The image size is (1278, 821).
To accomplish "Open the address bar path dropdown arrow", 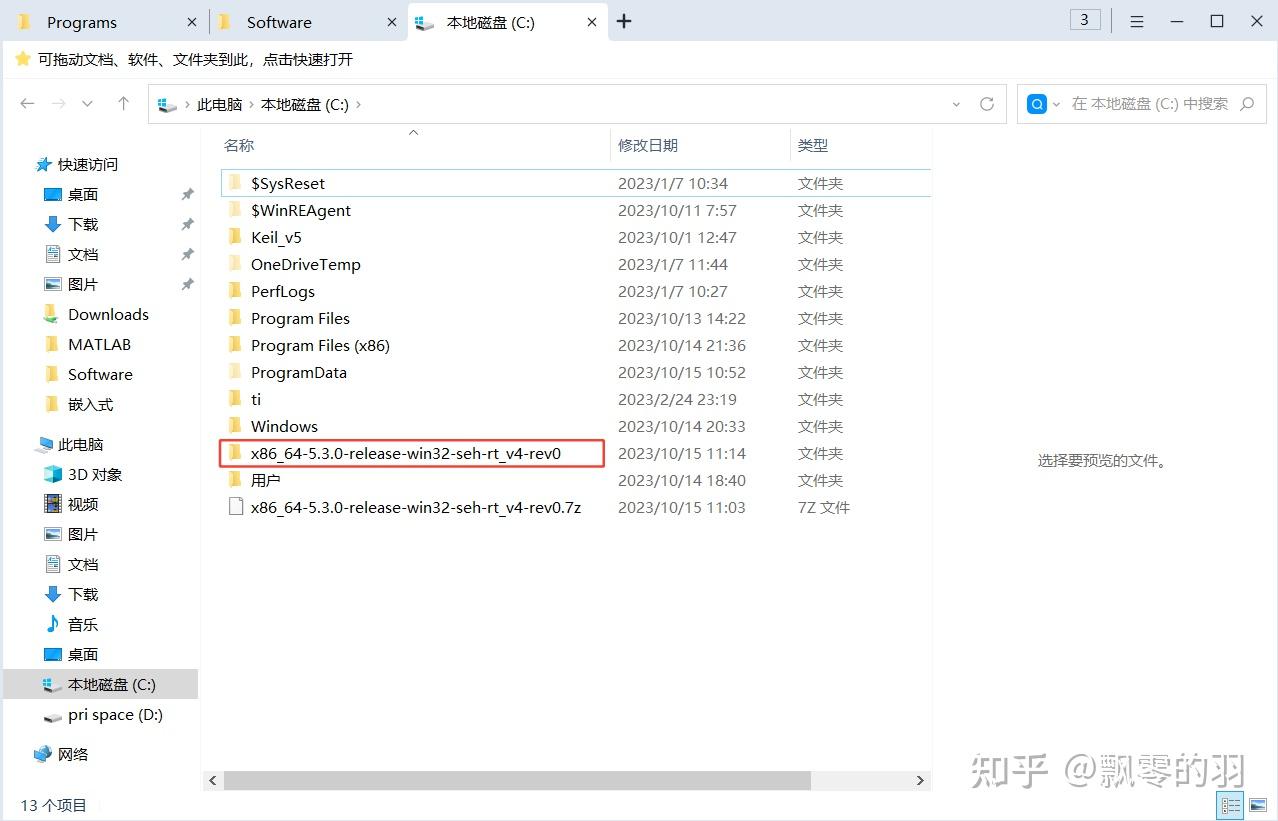I will [956, 103].
